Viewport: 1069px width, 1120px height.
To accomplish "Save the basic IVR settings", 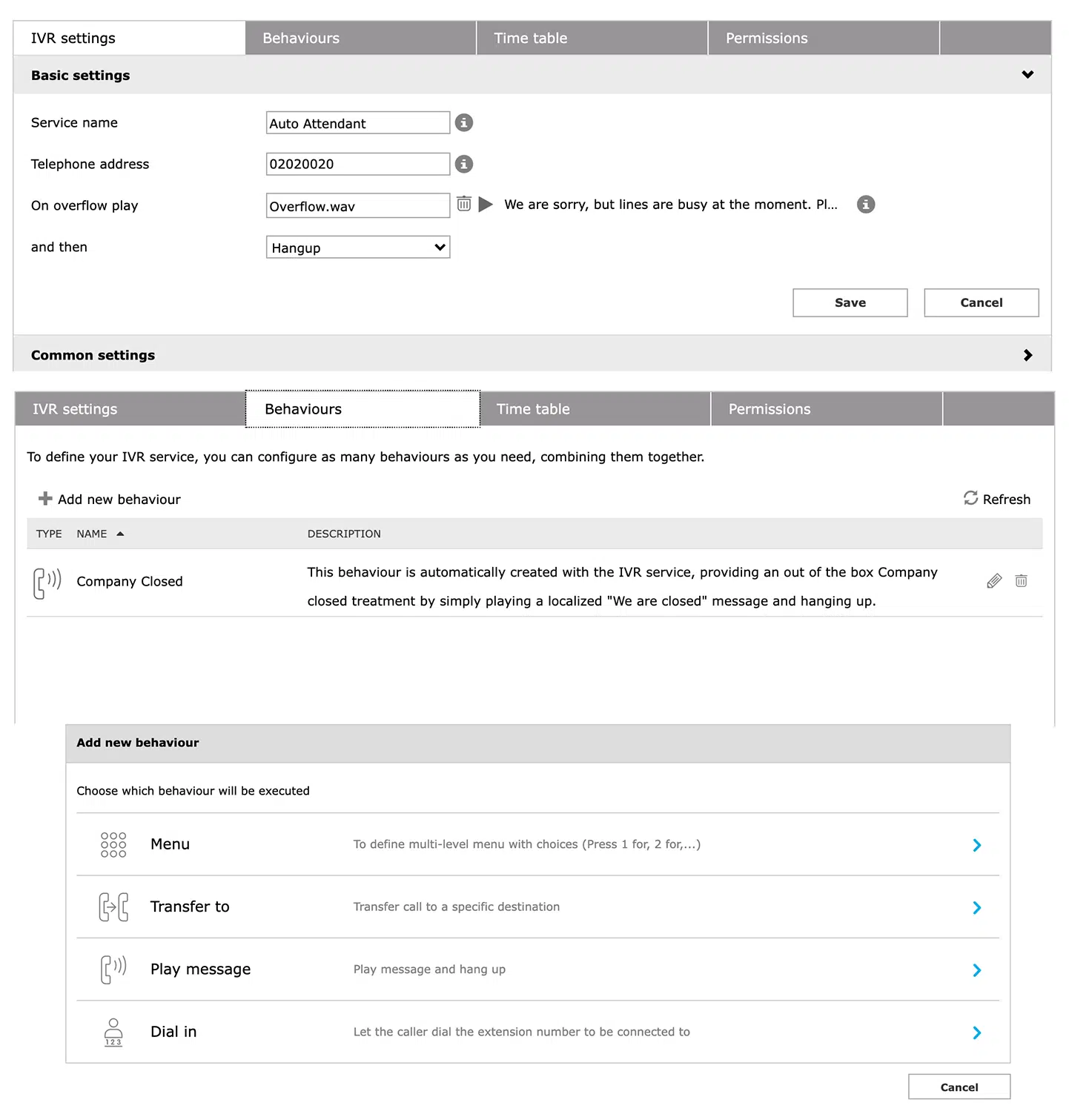I will pos(850,302).
